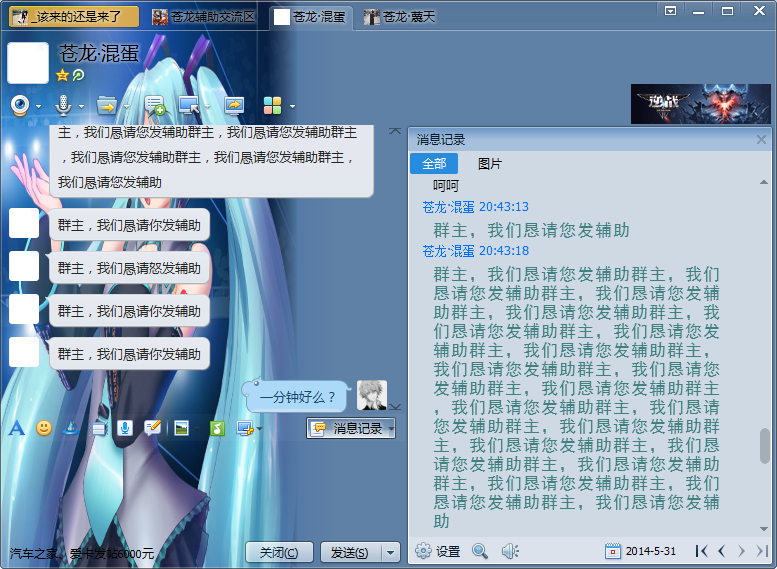The image size is (777, 569).
Task: Switch to 苍龙辅助交流区 chat tab
Action: pos(204,17)
